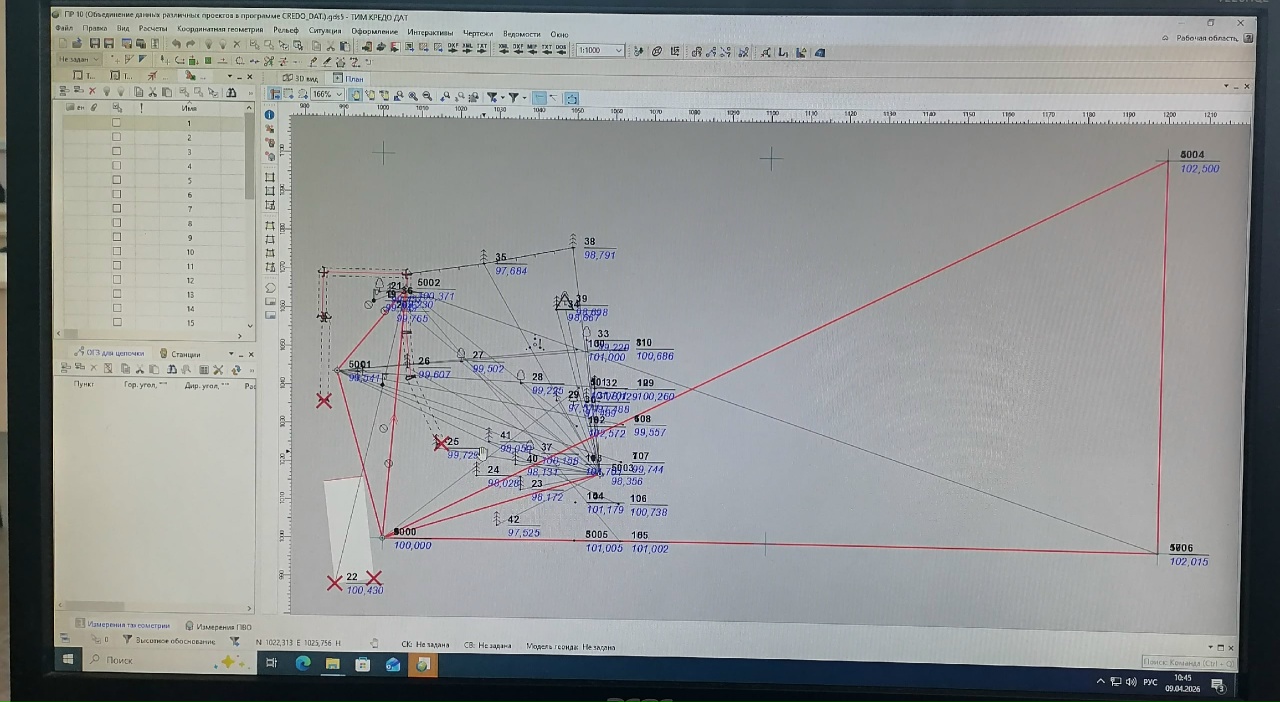Open Microsoft Edge from the taskbar
The height and width of the screenshot is (702, 1280).
pyautogui.click(x=302, y=663)
